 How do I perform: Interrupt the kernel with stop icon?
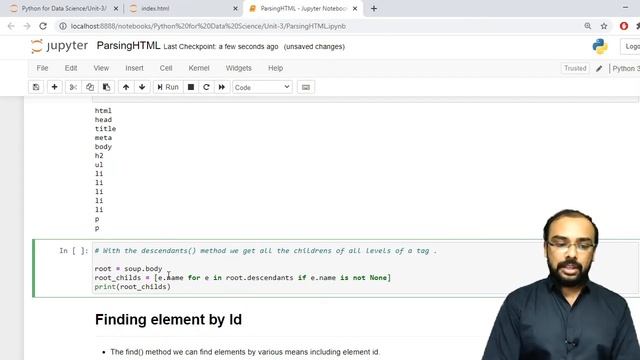(x=191, y=87)
